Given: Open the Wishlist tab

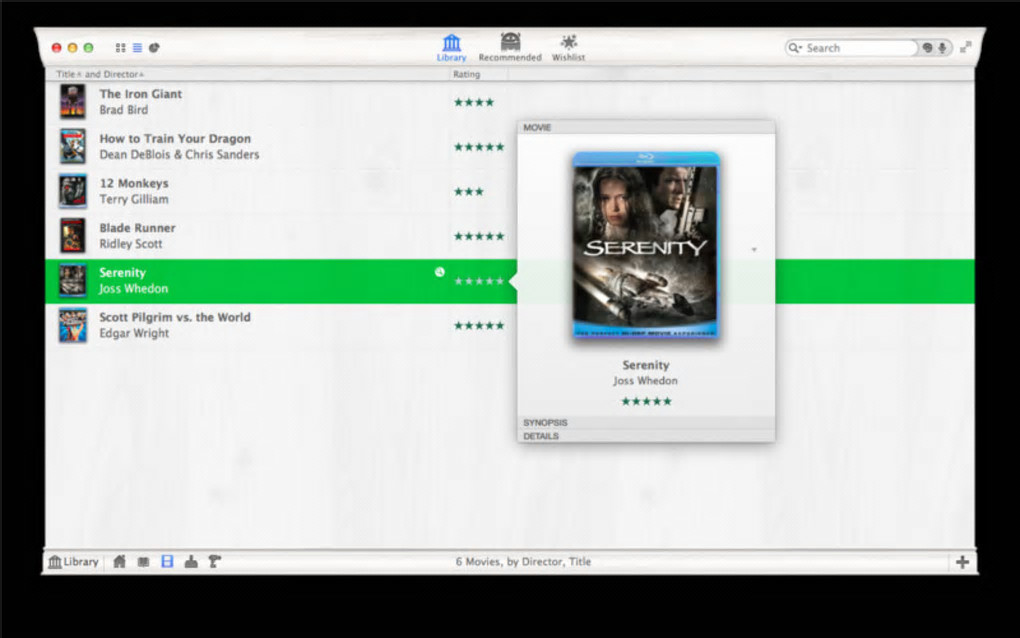Looking at the screenshot, I should click(569, 48).
